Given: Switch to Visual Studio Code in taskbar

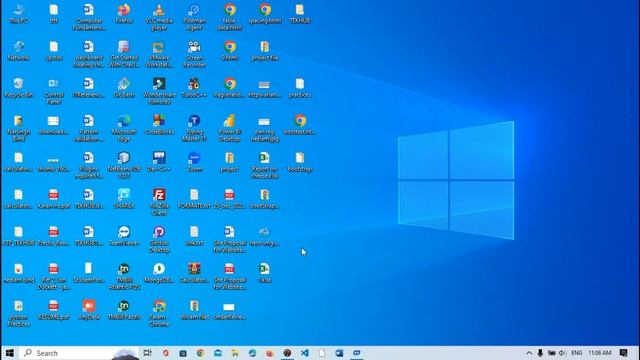Looking at the screenshot, I should click(x=304, y=353).
